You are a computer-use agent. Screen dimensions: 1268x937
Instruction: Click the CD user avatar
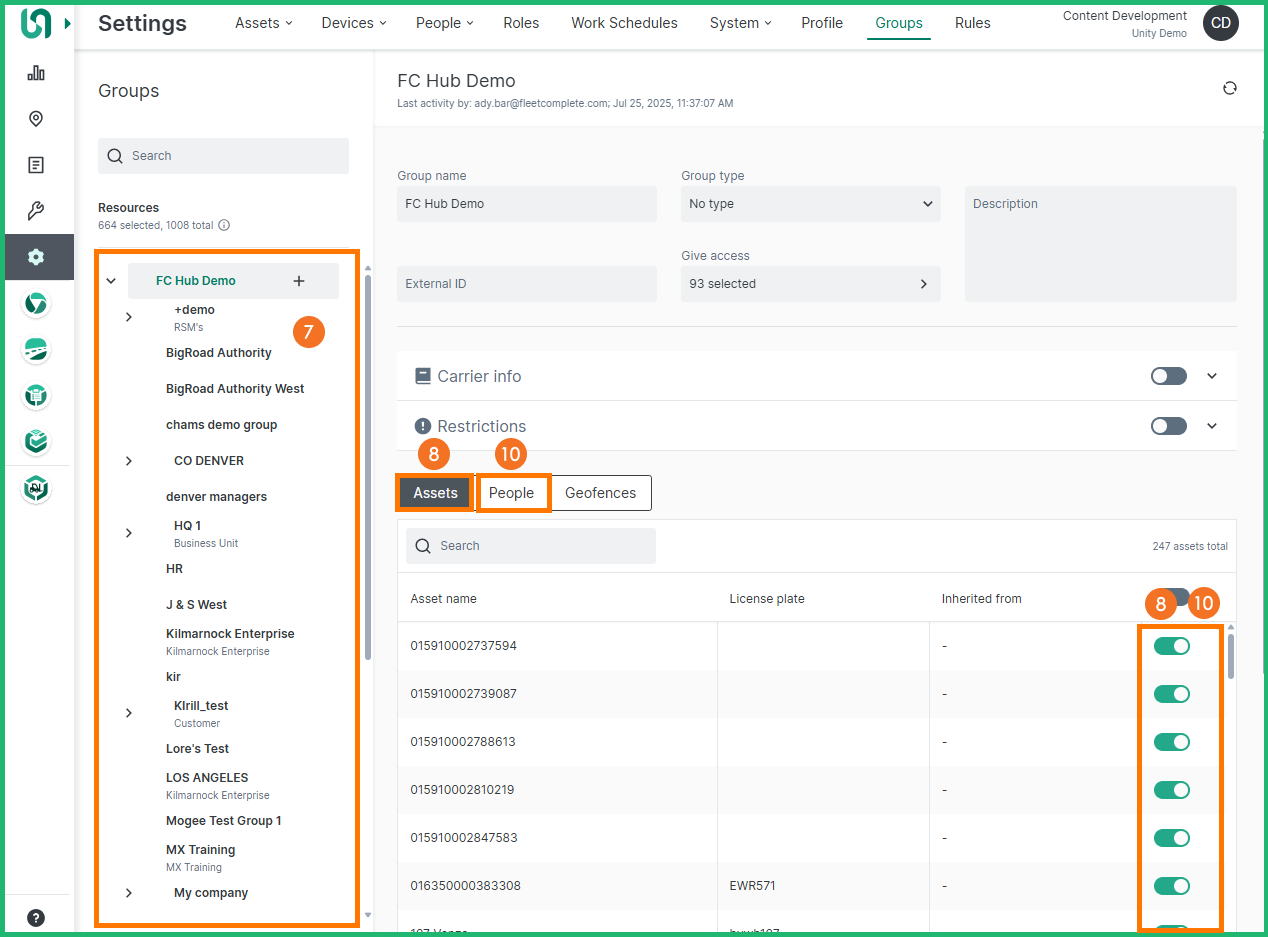click(1220, 23)
